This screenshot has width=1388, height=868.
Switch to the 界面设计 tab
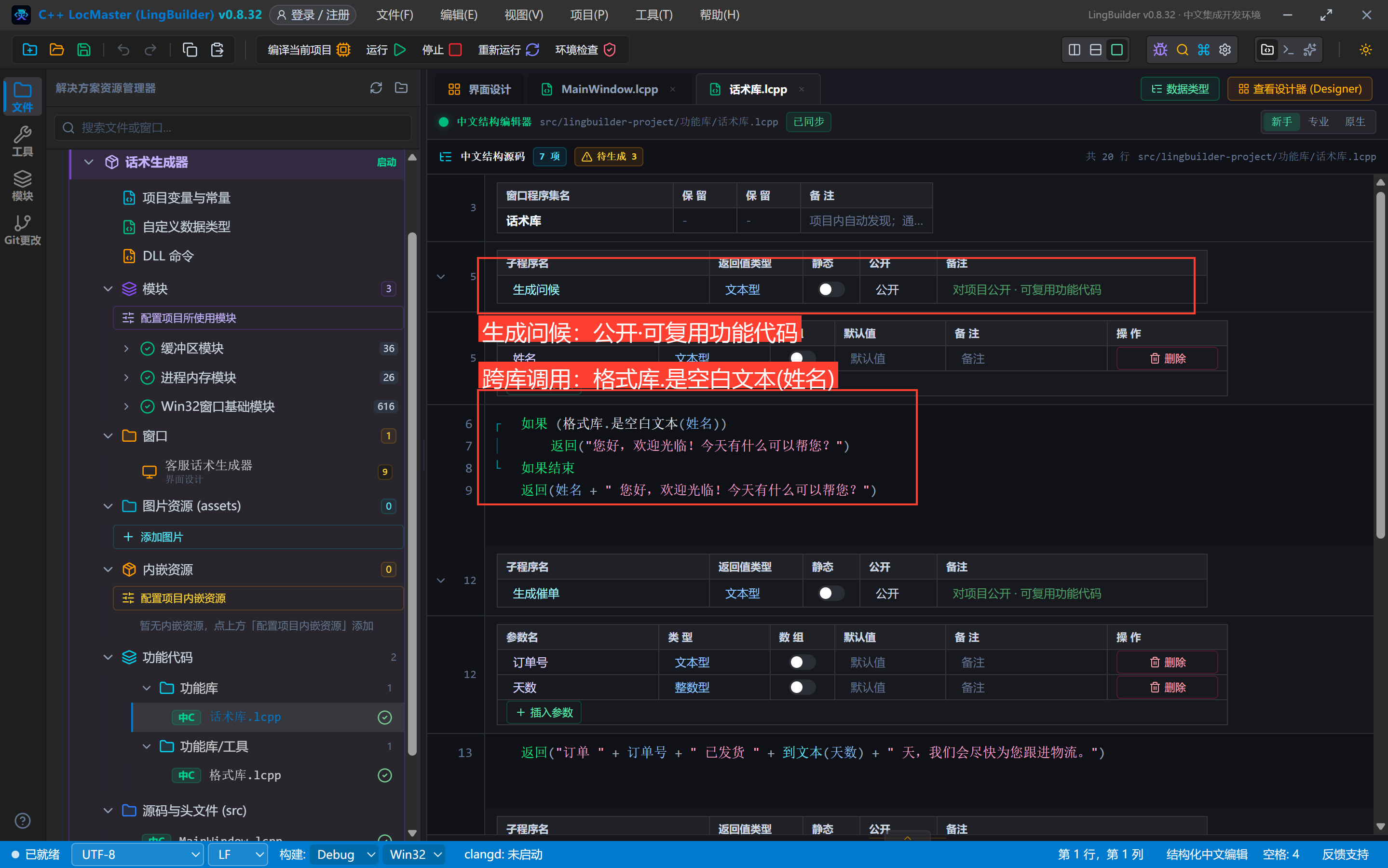(479, 89)
